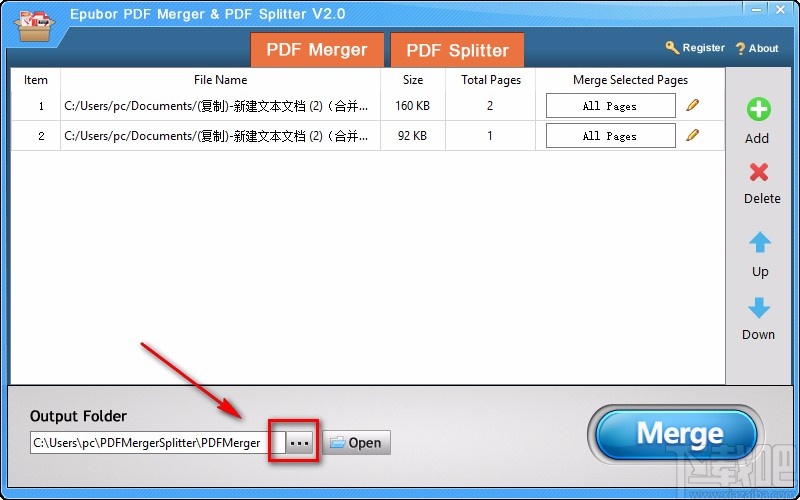Move file down with Down arrow
The image size is (800, 500).
click(x=759, y=308)
